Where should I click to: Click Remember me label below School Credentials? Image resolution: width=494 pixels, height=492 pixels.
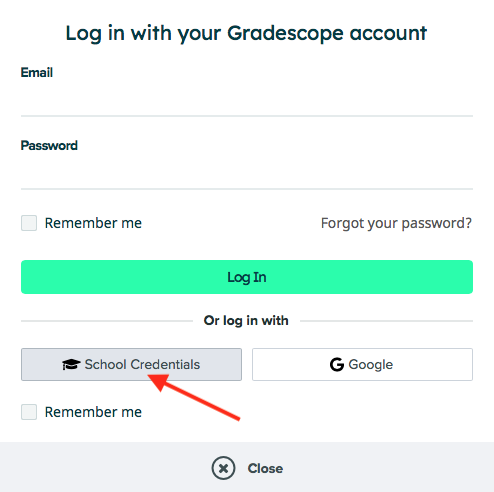93,412
